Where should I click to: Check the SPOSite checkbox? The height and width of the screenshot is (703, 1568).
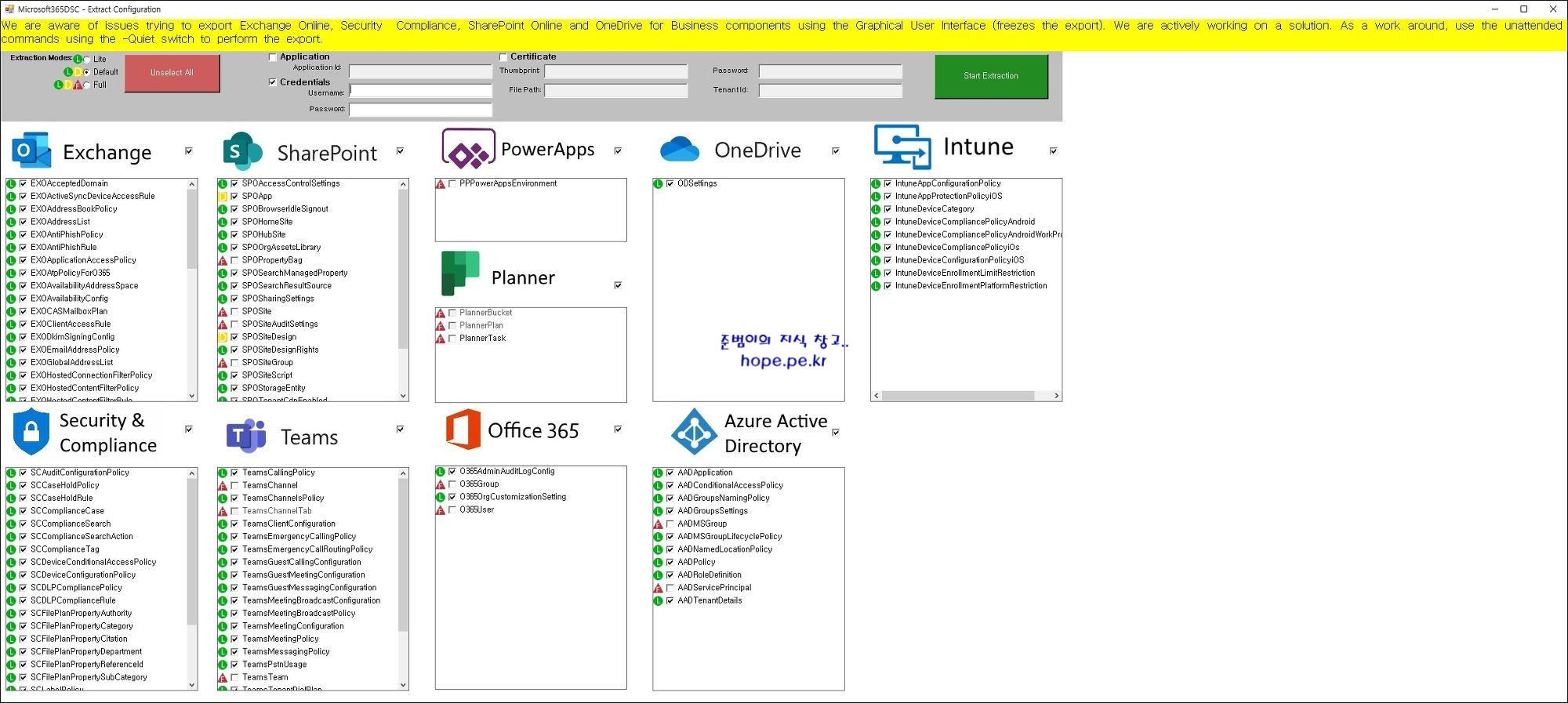click(x=234, y=312)
